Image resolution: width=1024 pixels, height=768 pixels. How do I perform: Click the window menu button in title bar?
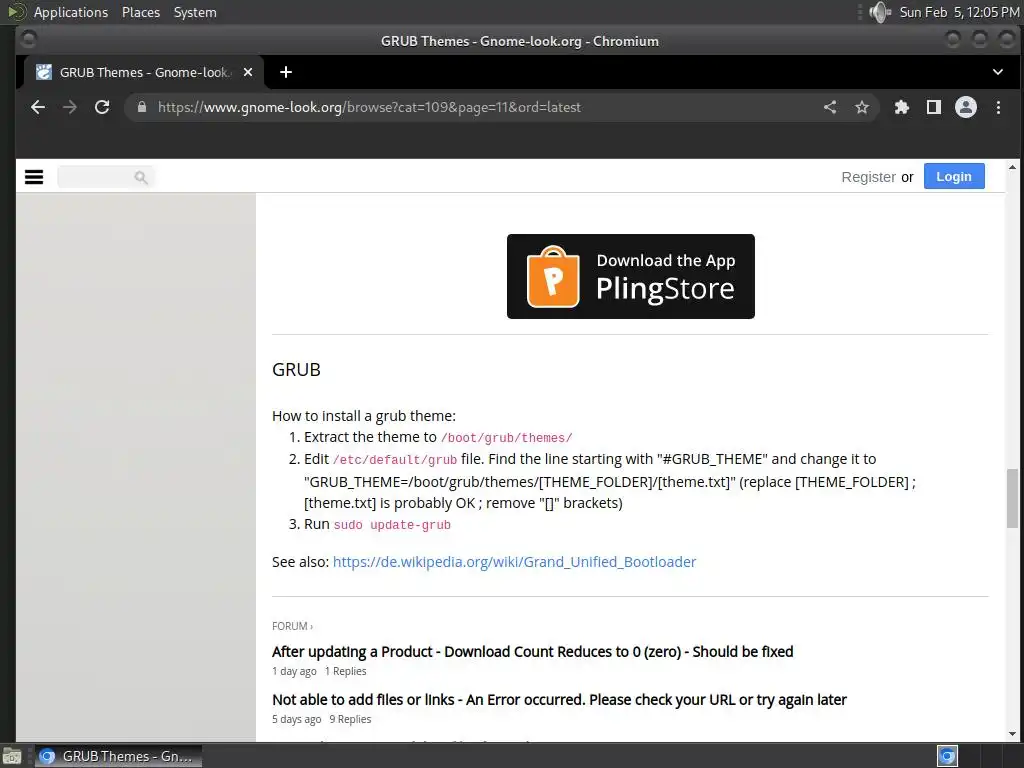pyautogui.click(x=27, y=40)
